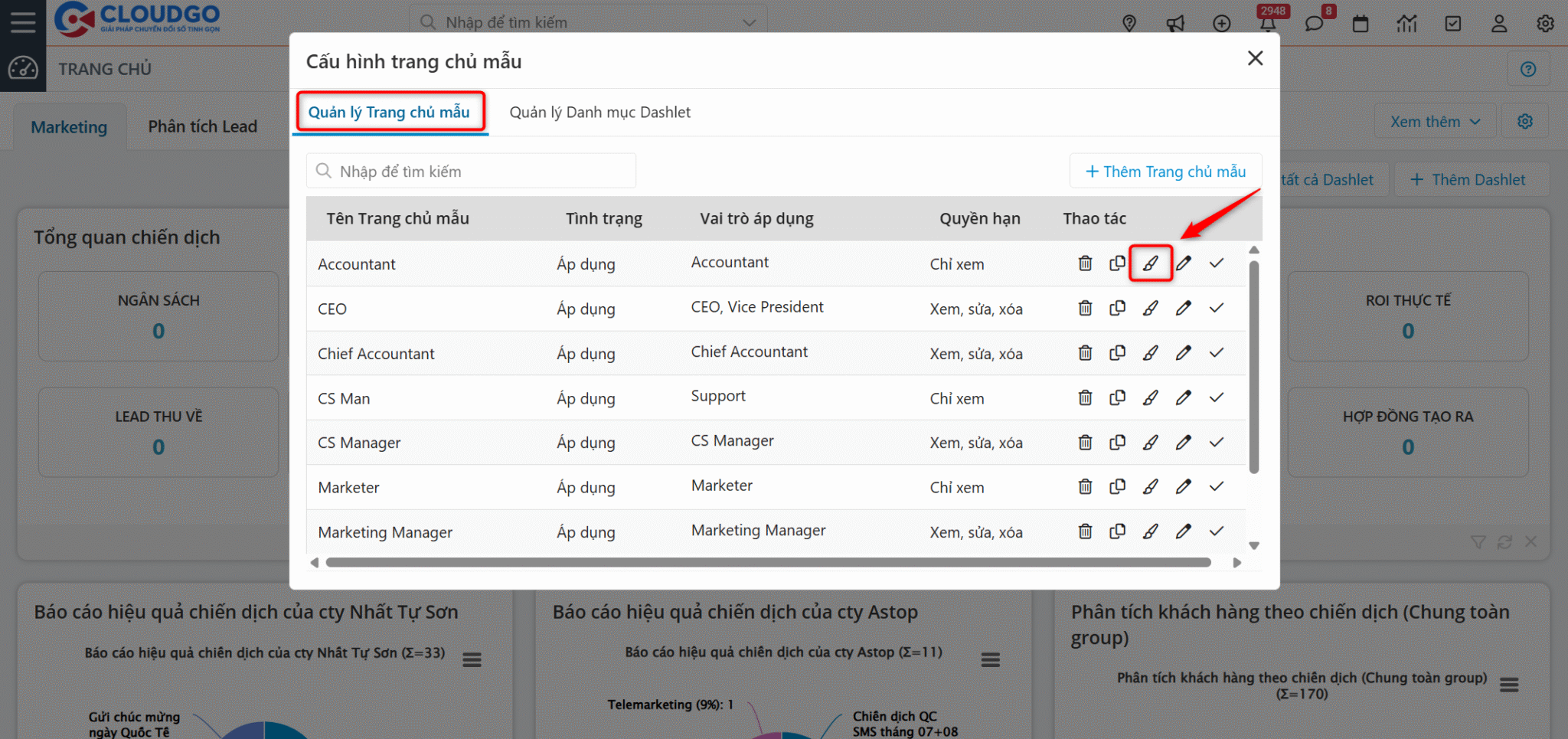This screenshot has height=739, width=1568.
Task: Open the notifications bell in top bar
Action: tap(1268, 24)
